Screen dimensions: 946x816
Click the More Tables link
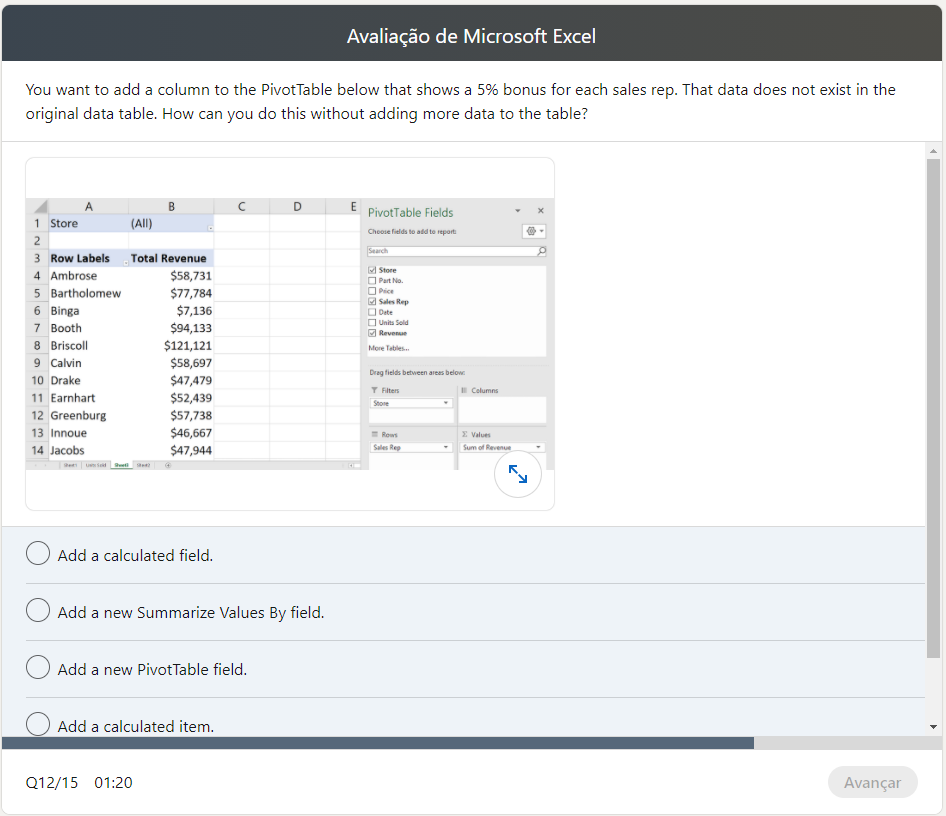click(x=390, y=349)
